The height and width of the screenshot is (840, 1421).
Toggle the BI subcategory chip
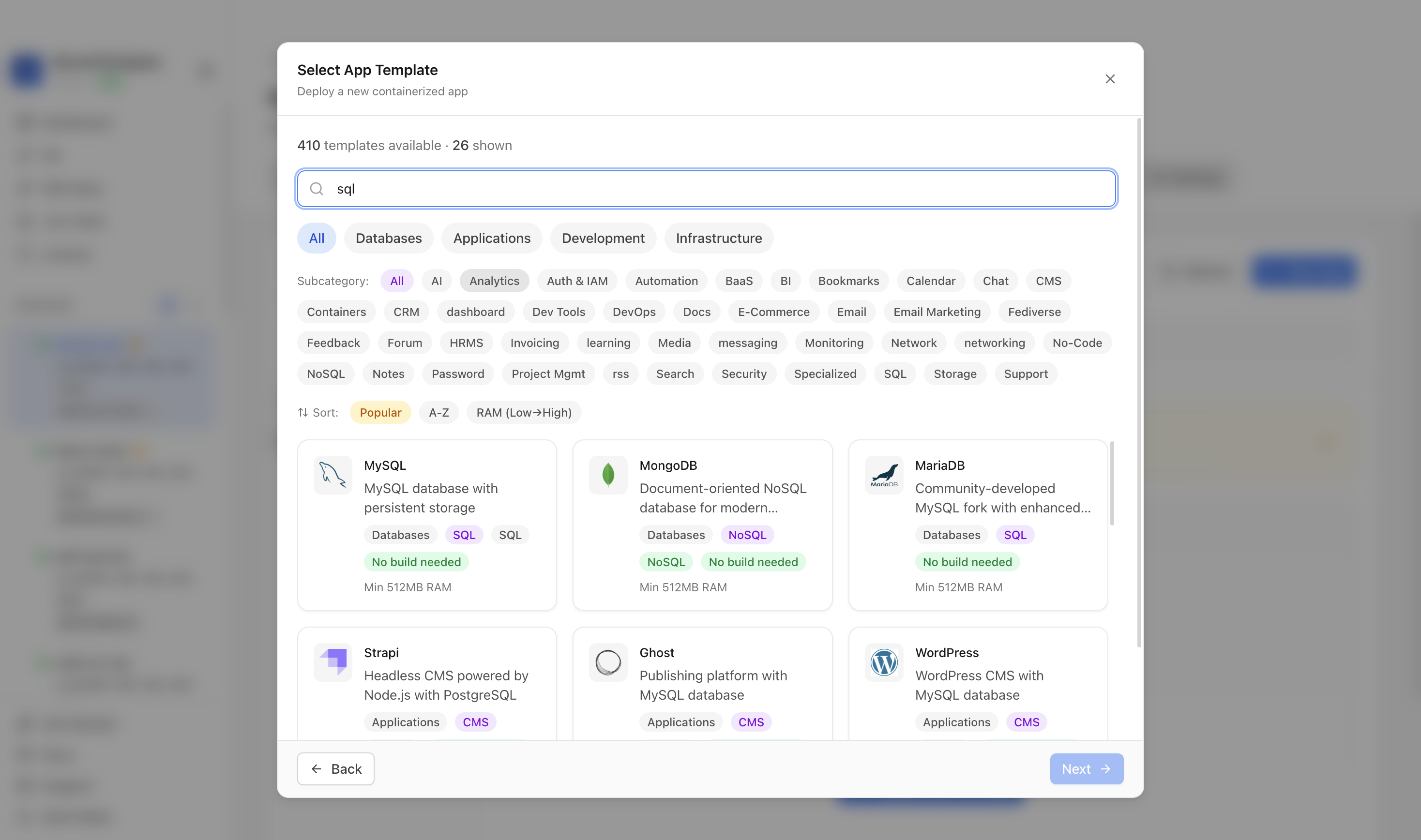click(785, 281)
